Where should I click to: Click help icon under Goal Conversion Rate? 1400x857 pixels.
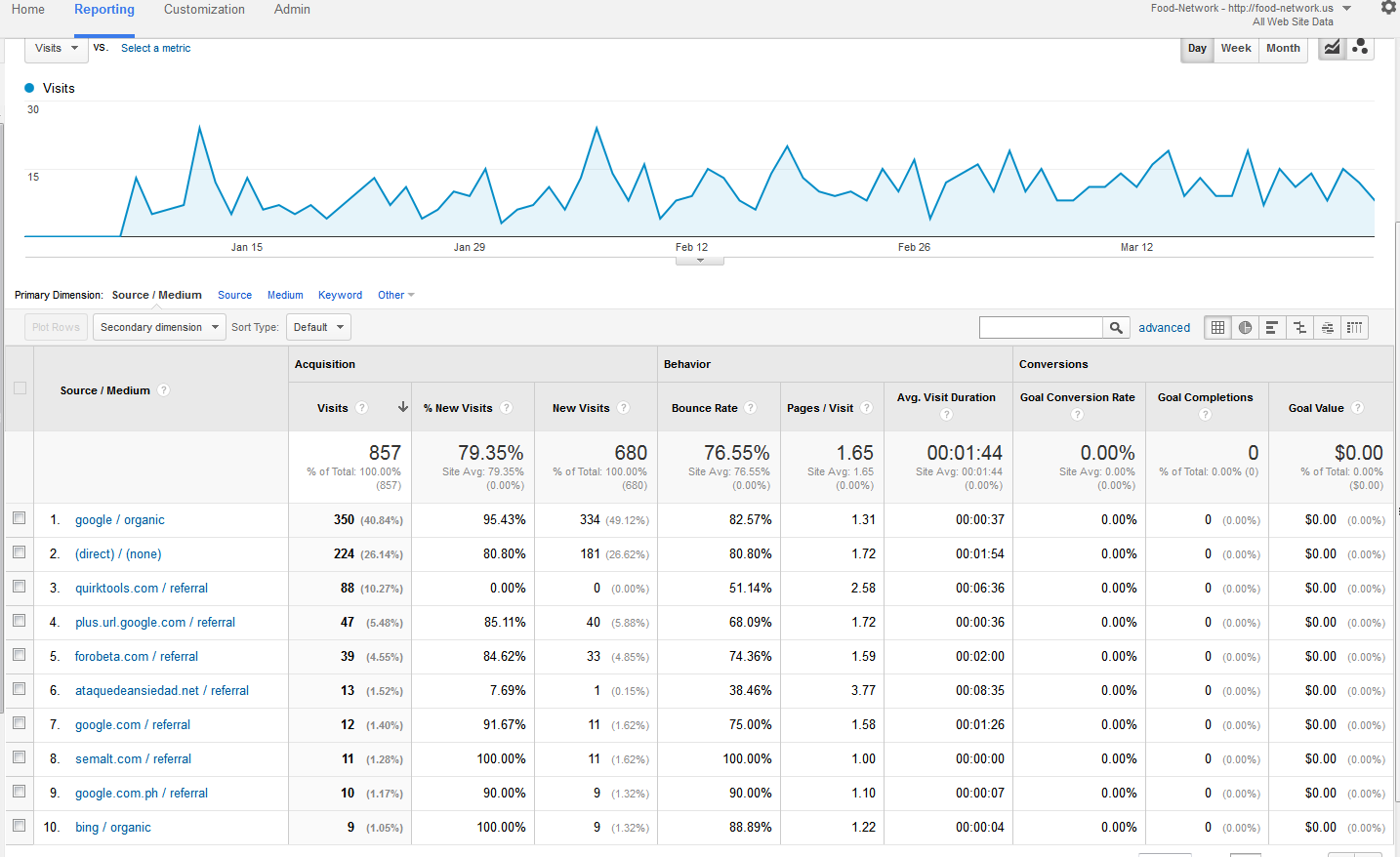(1077, 415)
